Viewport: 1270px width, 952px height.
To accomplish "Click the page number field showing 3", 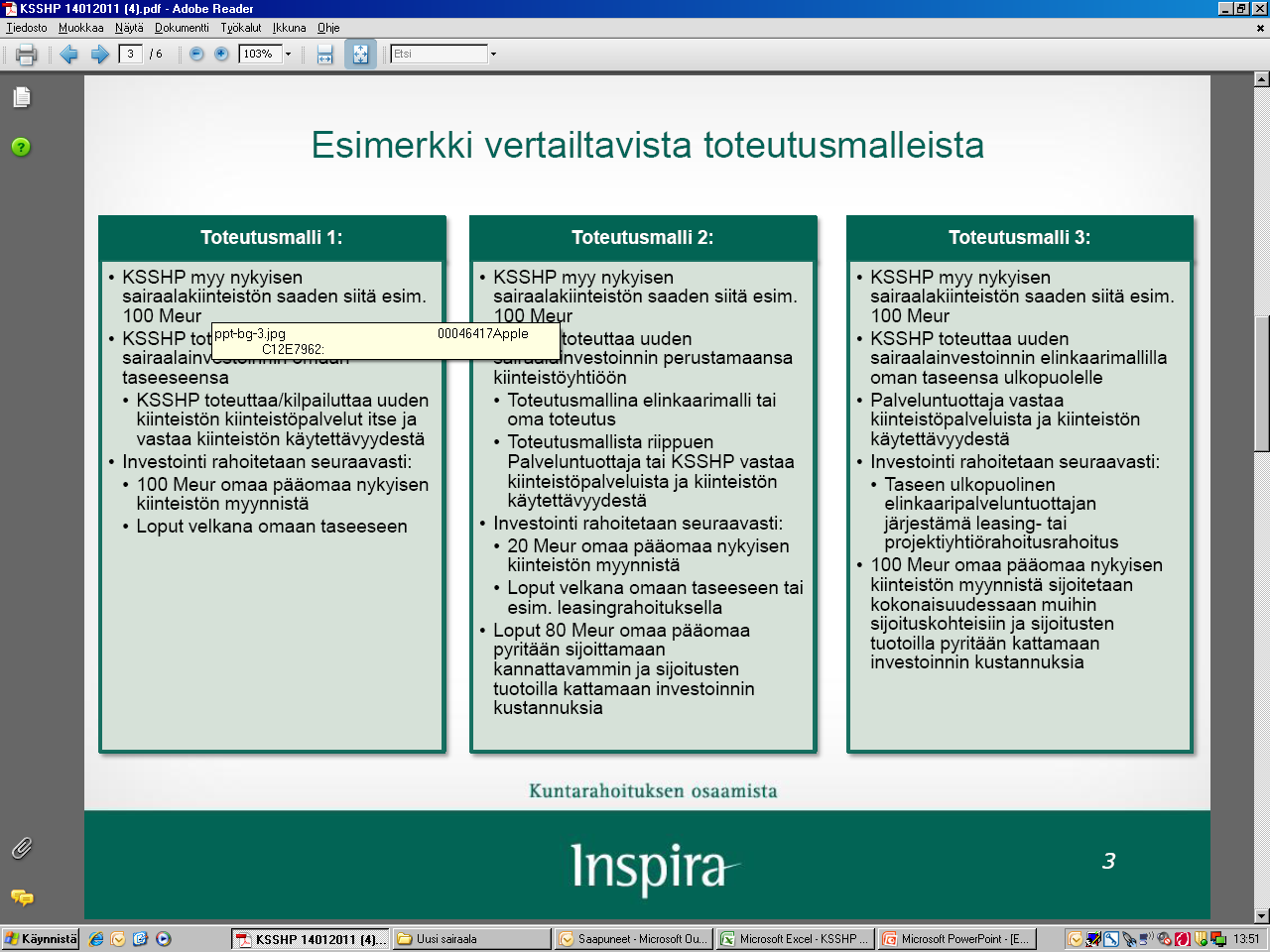I will click(x=131, y=55).
